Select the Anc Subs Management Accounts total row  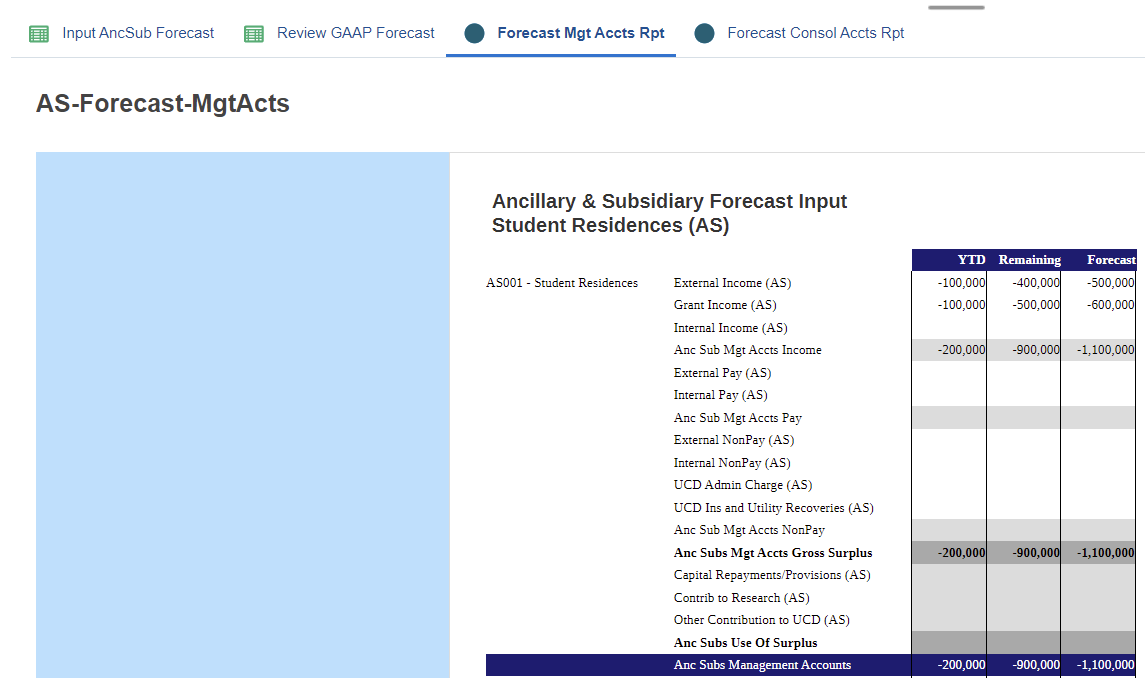(762, 665)
